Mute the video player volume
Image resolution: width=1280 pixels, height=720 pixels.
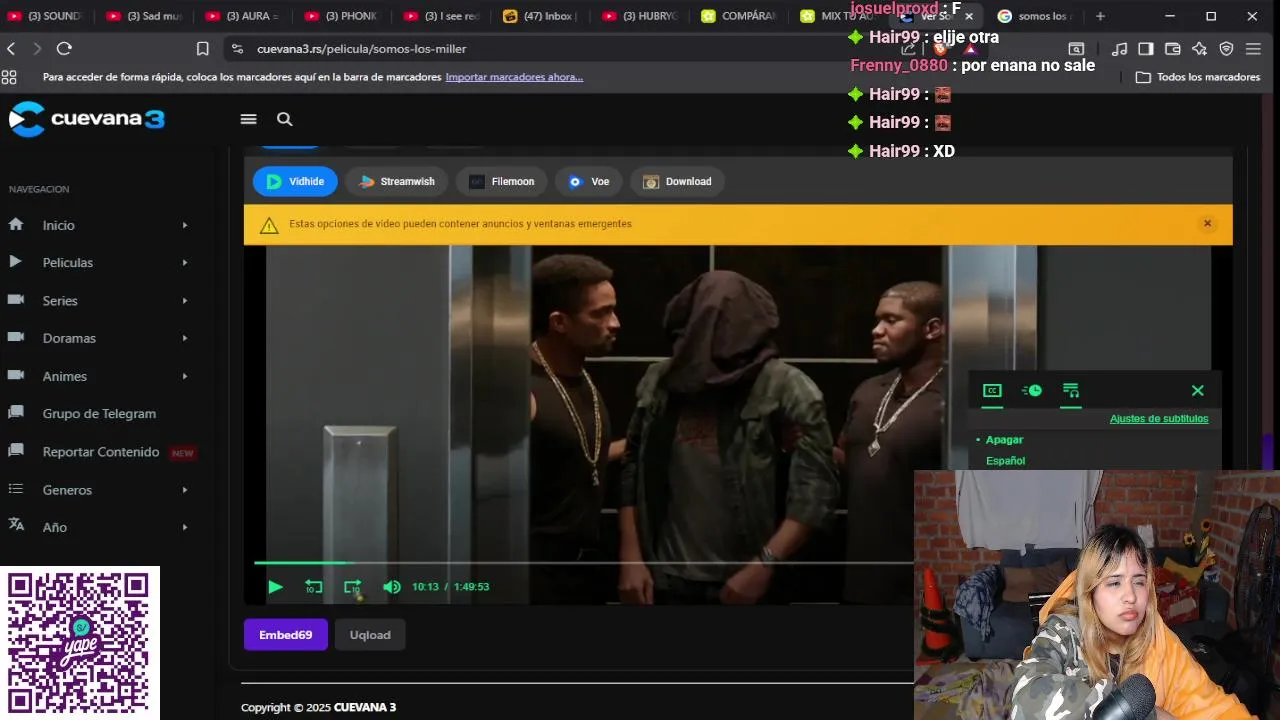click(392, 587)
